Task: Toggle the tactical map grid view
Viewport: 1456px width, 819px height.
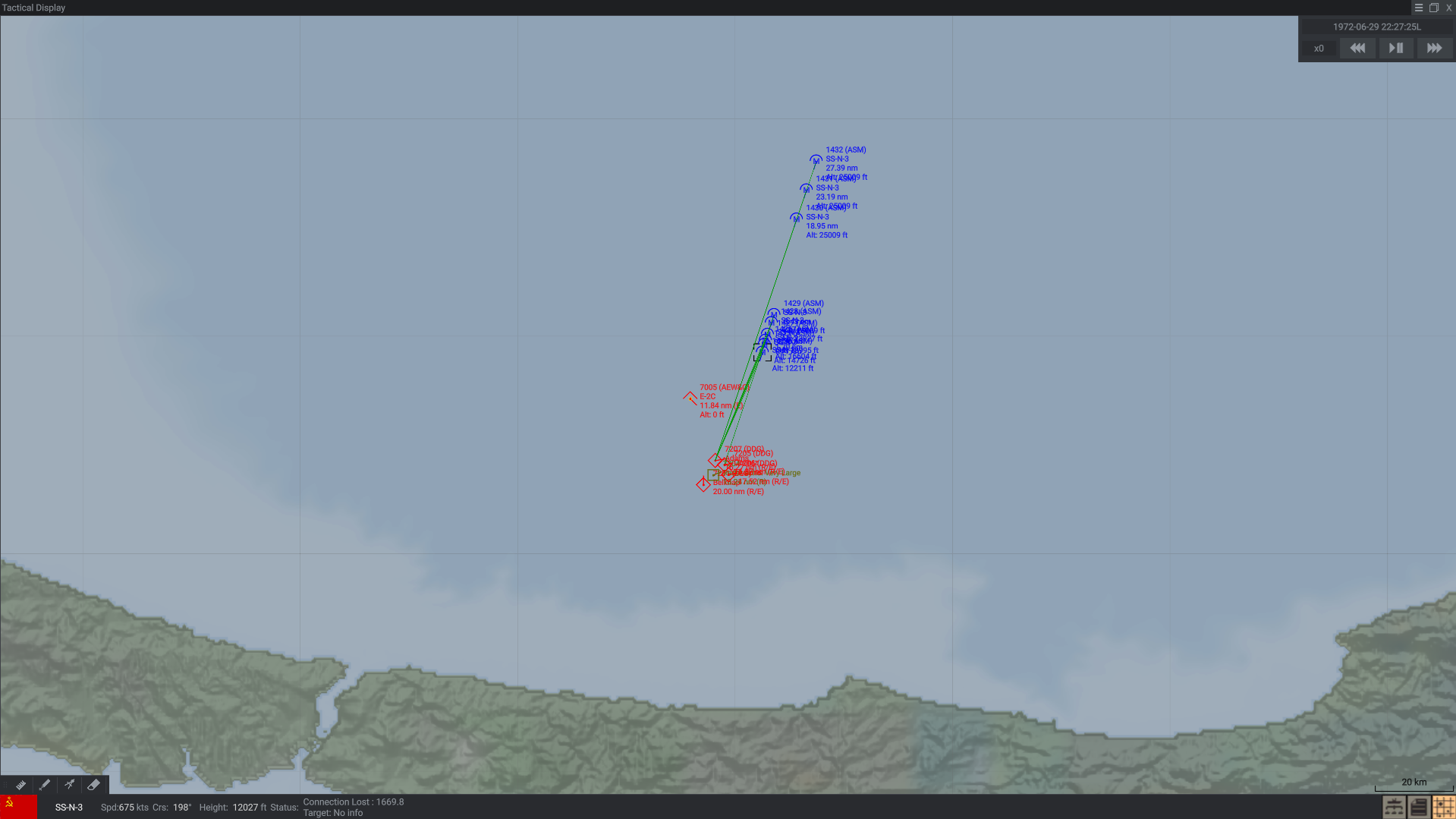Action: (x=1443, y=807)
